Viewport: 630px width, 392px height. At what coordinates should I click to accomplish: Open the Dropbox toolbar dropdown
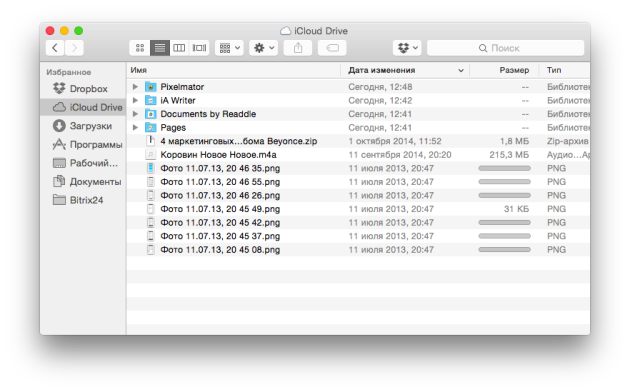(407, 48)
